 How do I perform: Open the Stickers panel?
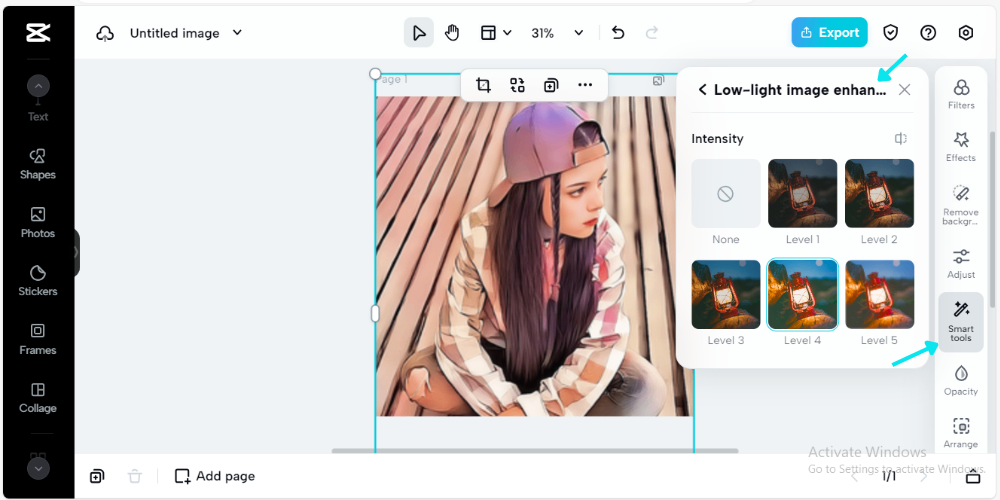pyautogui.click(x=38, y=281)
